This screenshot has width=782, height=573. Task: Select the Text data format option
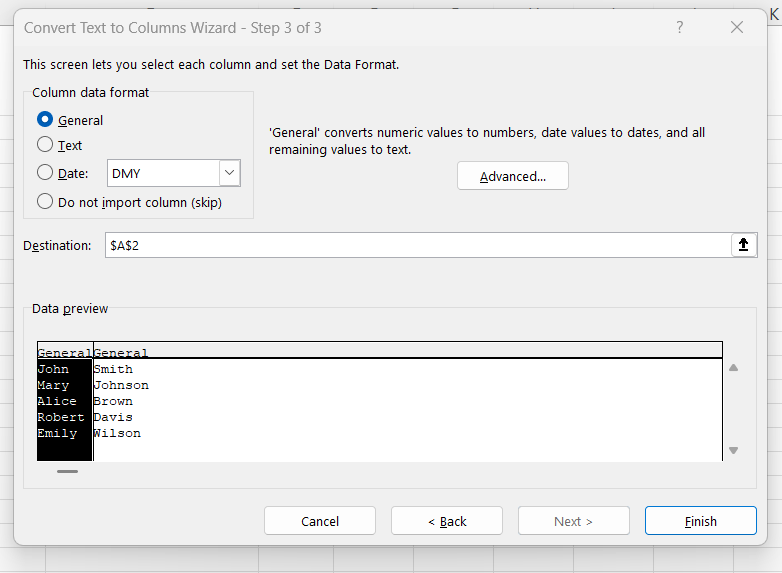coord(45,145)
